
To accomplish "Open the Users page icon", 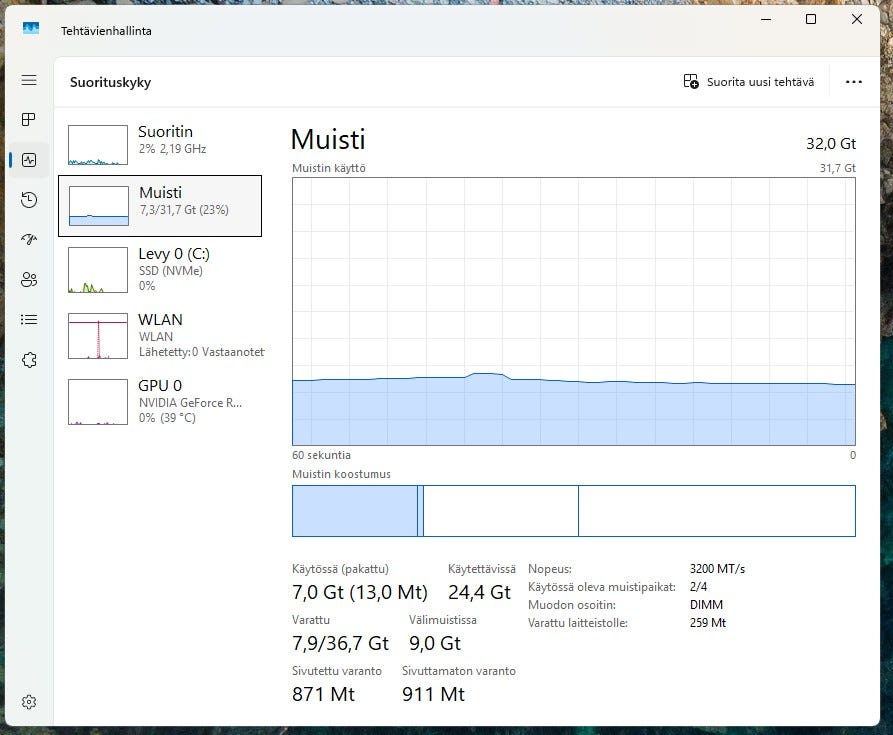I will point(29,280).
